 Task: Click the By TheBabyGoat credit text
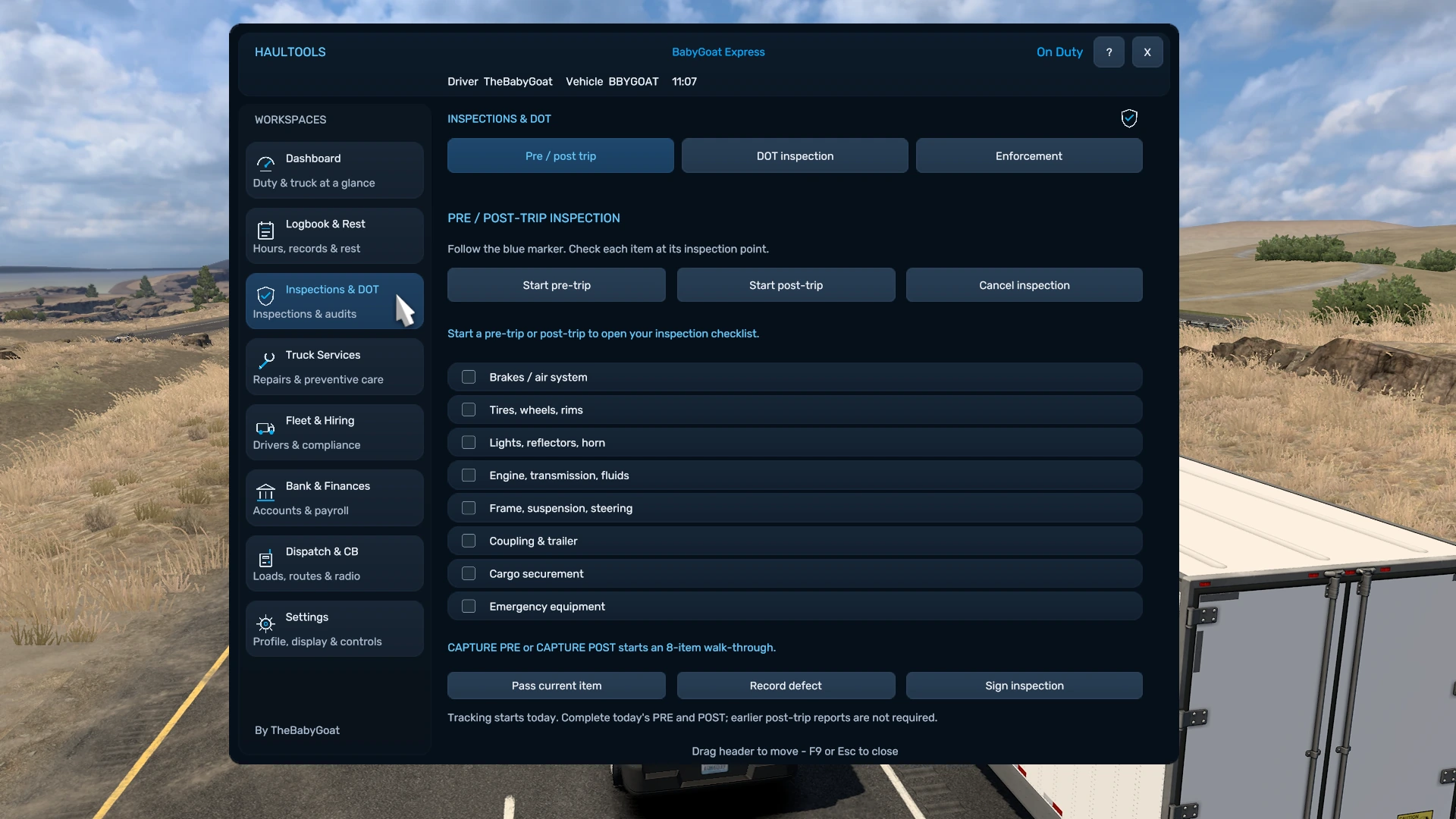[297, 730]
